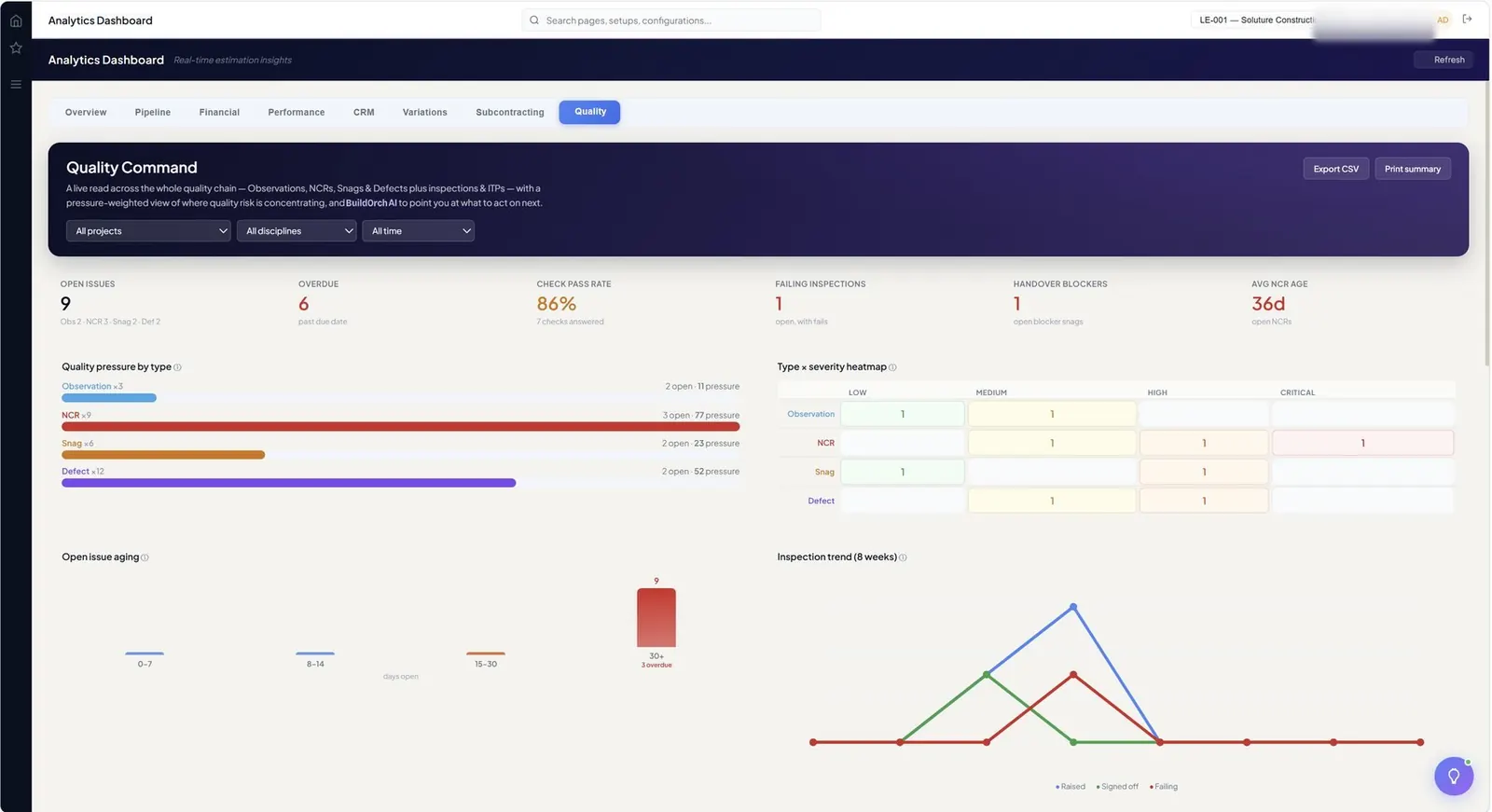Screen dimensions: 1492x812
Task: Click the logout icon at top right
Action: click(1467, 19)
